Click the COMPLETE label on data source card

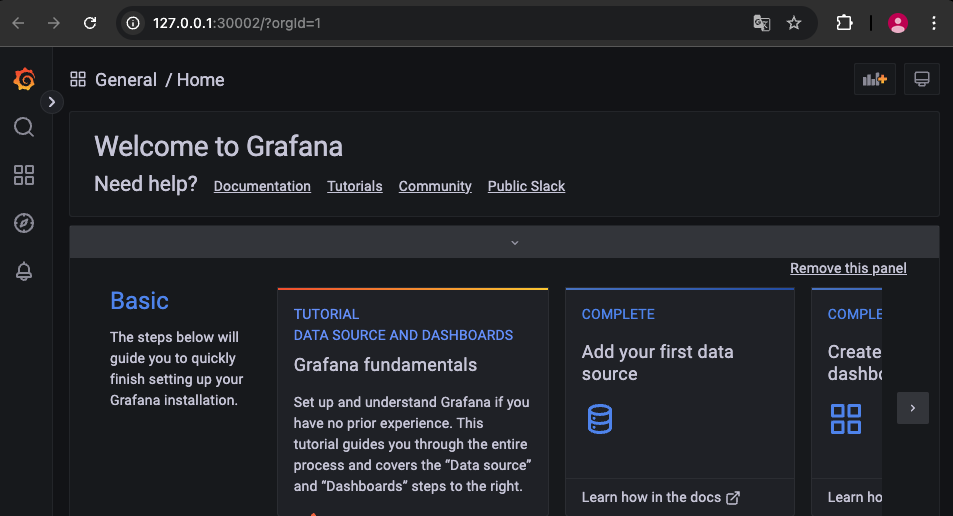618,314
